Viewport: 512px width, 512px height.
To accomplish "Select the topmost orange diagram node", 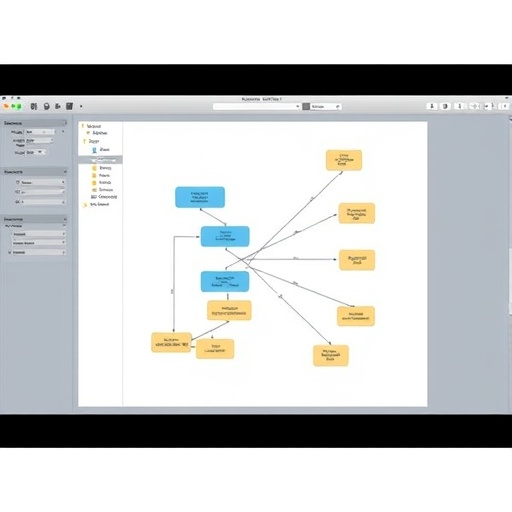I will tap(344, 160).
